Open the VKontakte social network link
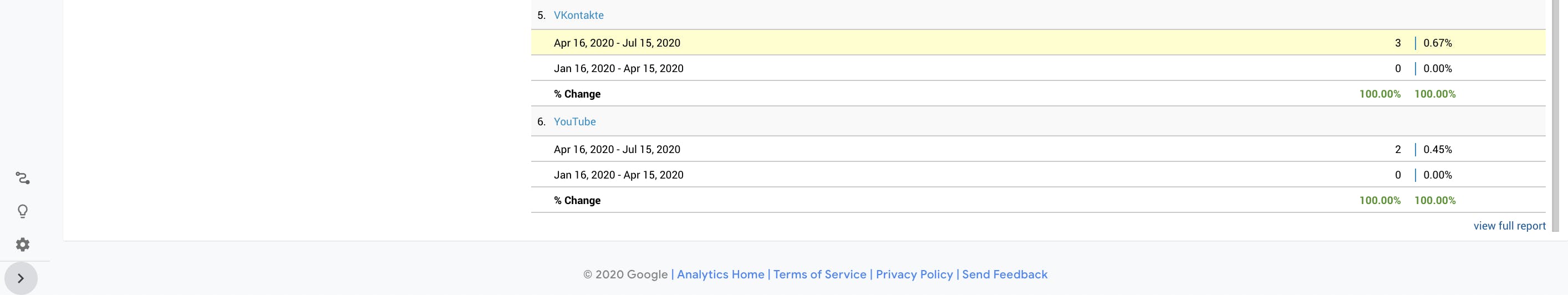1568x295 pixels. tap(578, 15)
